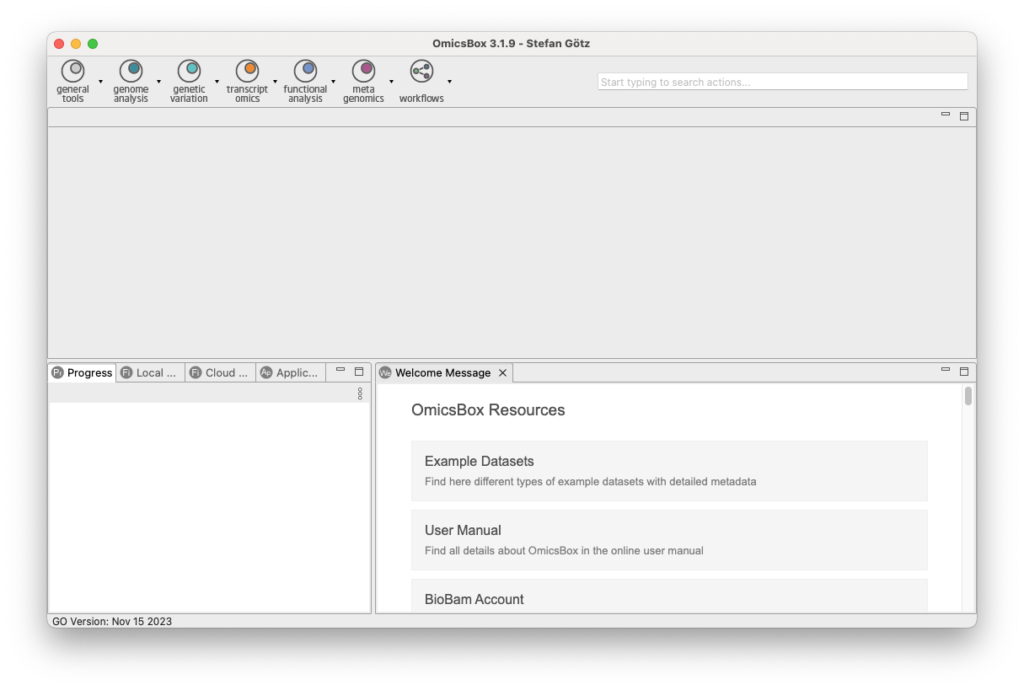This screenshot has width=1024, height=690.
Task: Open the Example Datasets card
Action: 669,471
